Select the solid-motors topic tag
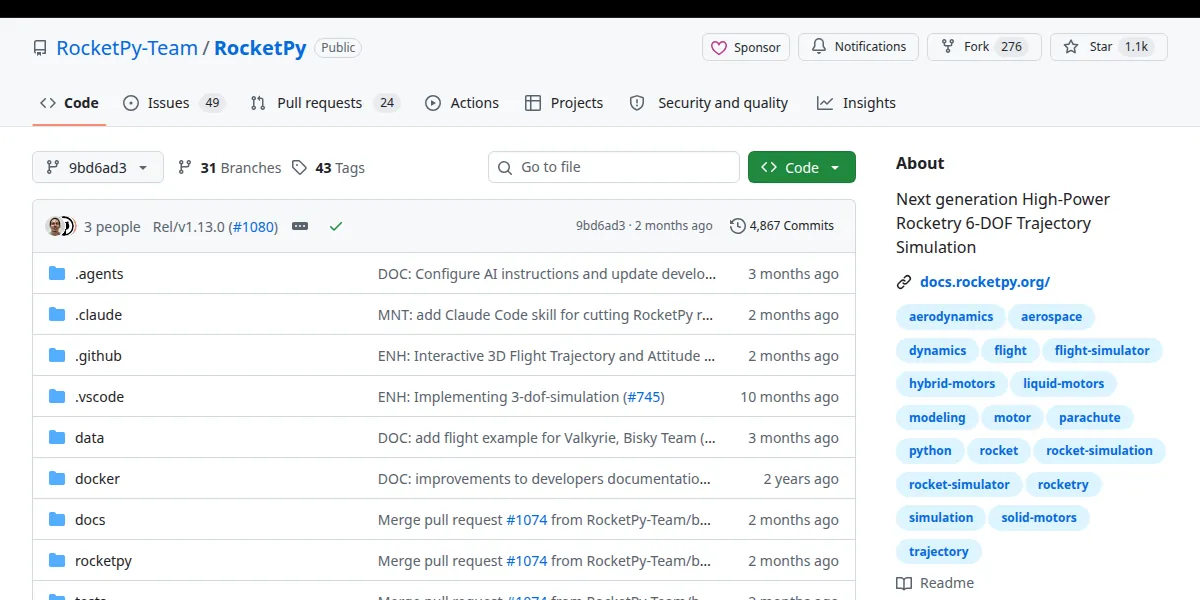Screen dimensions: 1200x600 coord(1039,518)
